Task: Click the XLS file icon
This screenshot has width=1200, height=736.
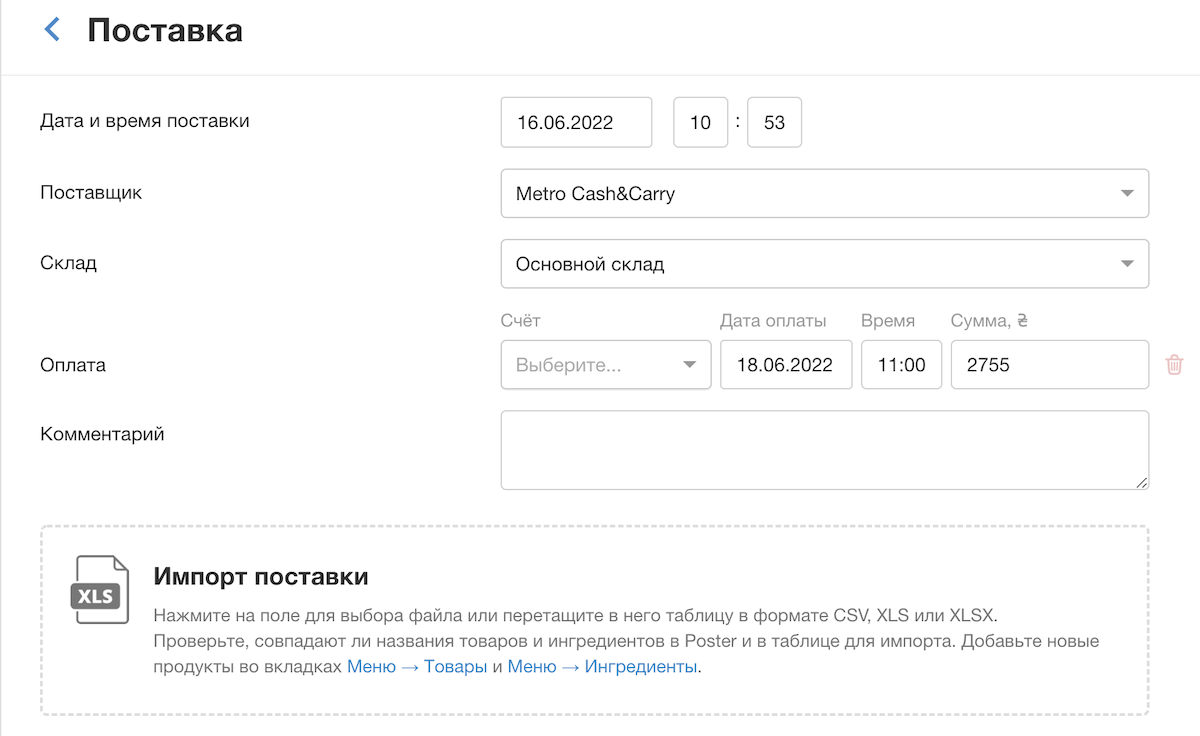Action: tap(100, 590)
